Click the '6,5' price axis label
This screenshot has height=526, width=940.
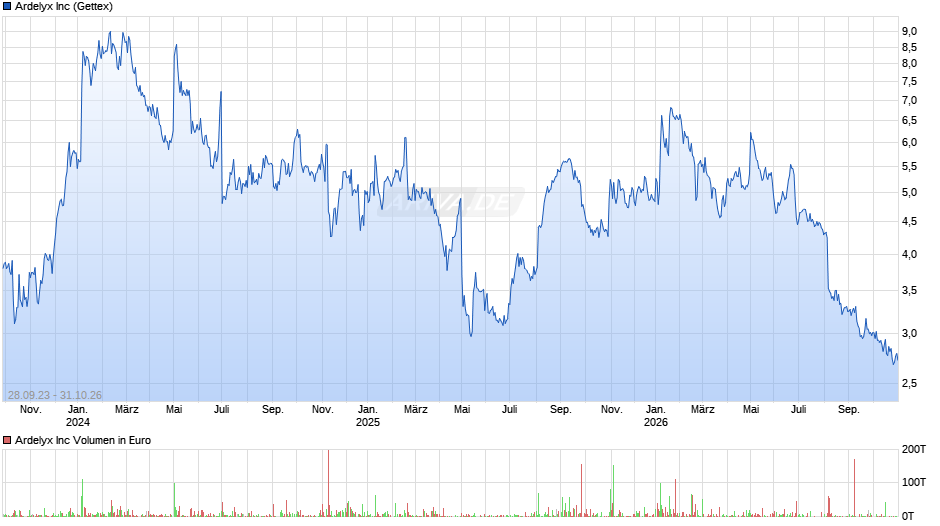[909, 121]
